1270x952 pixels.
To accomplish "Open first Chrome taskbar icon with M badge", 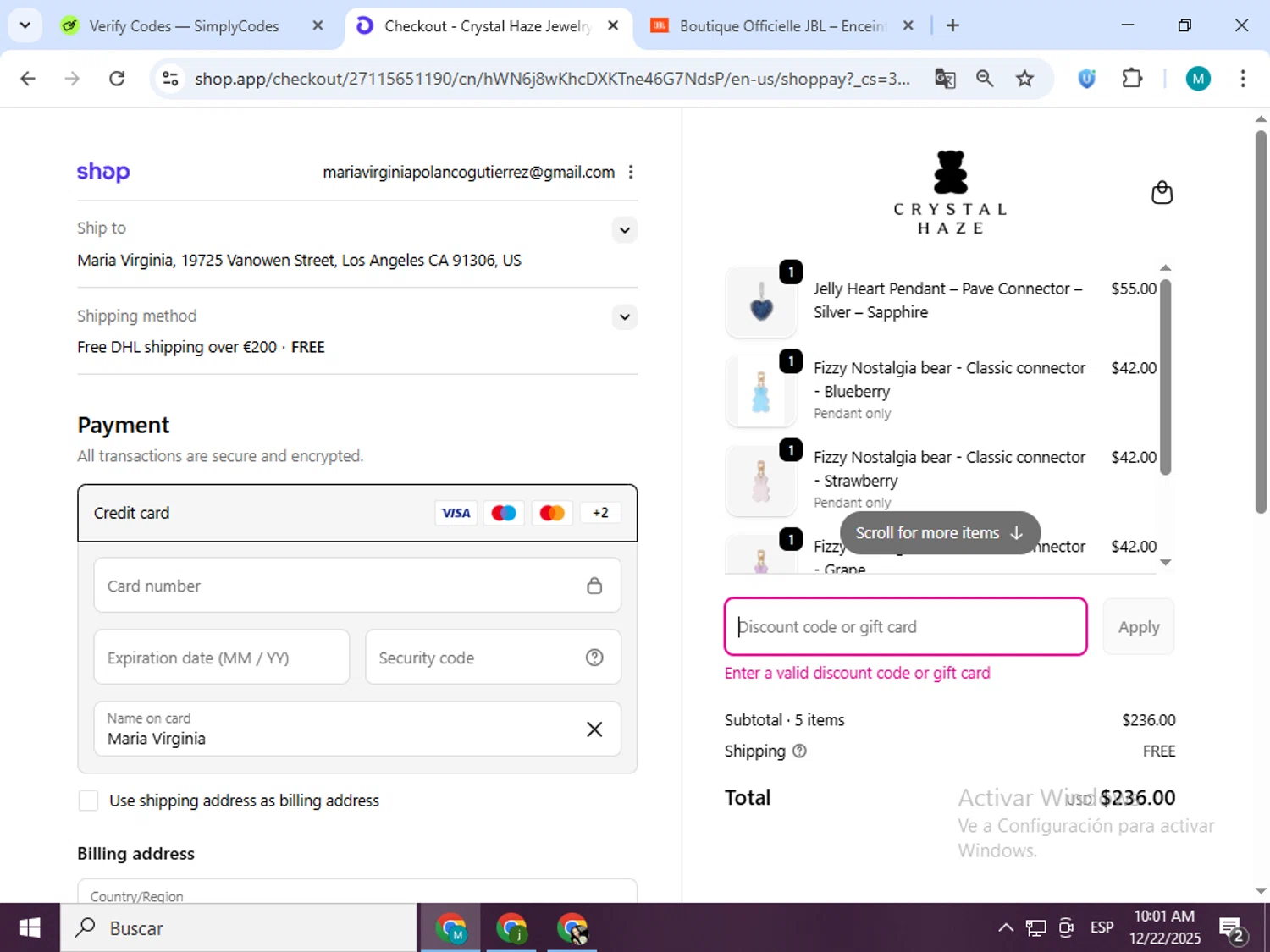I will click(451, 928).
